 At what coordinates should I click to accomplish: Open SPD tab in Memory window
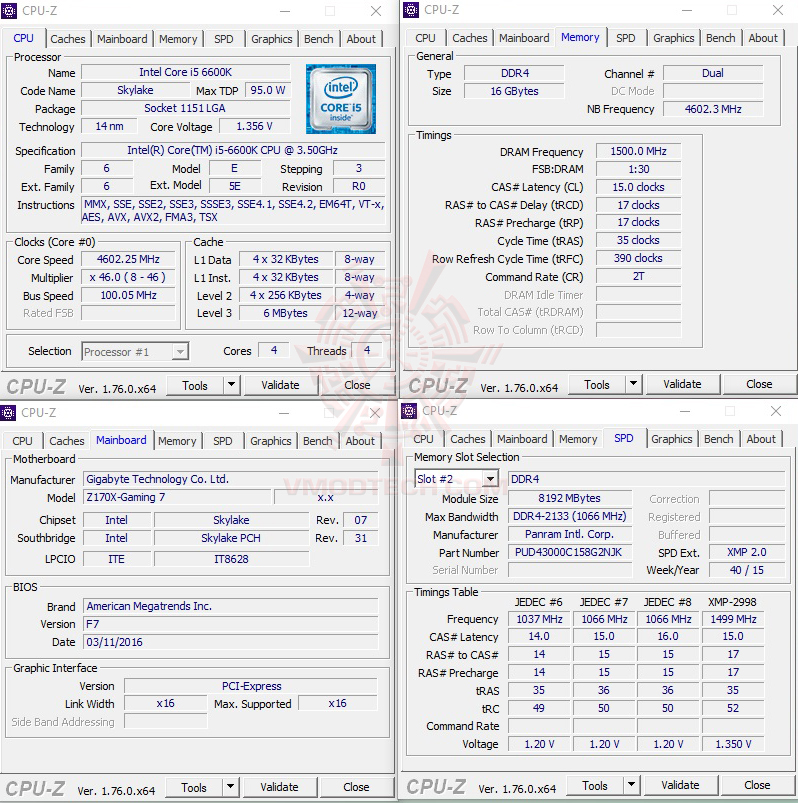click(x=625, y=38)
